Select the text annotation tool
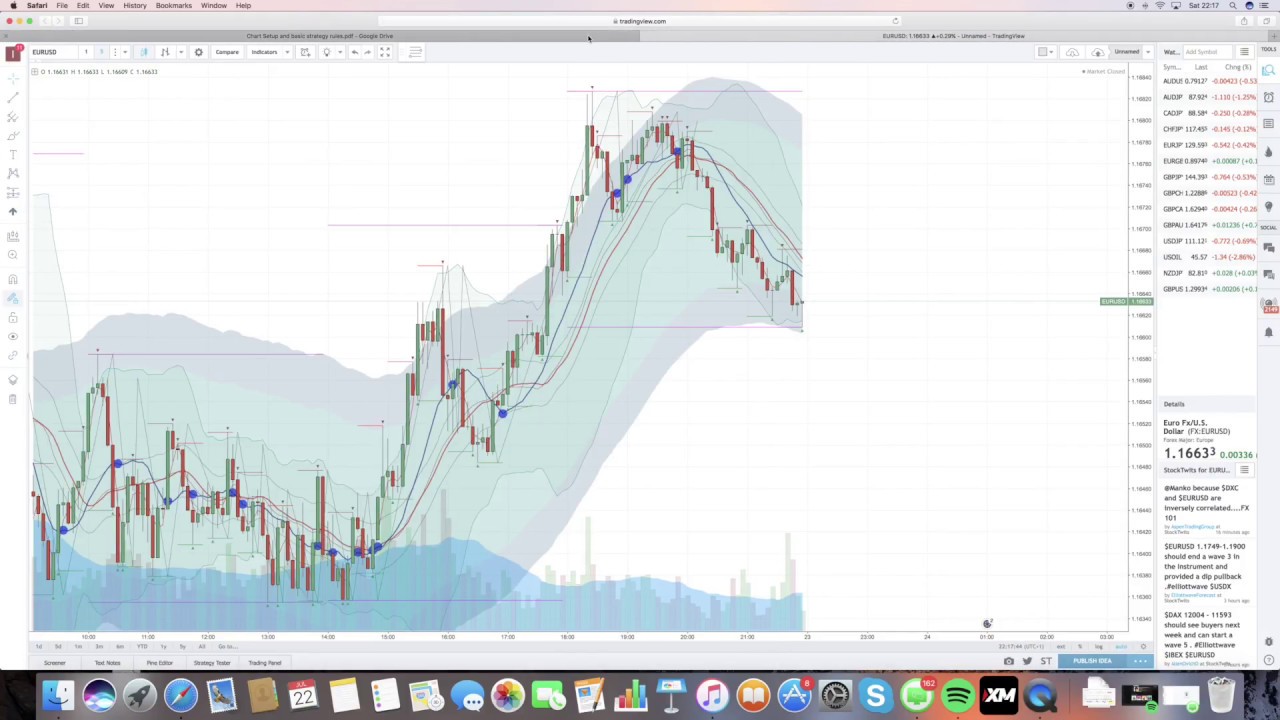The image size is (1280, 720). click(x=13, y=155)
